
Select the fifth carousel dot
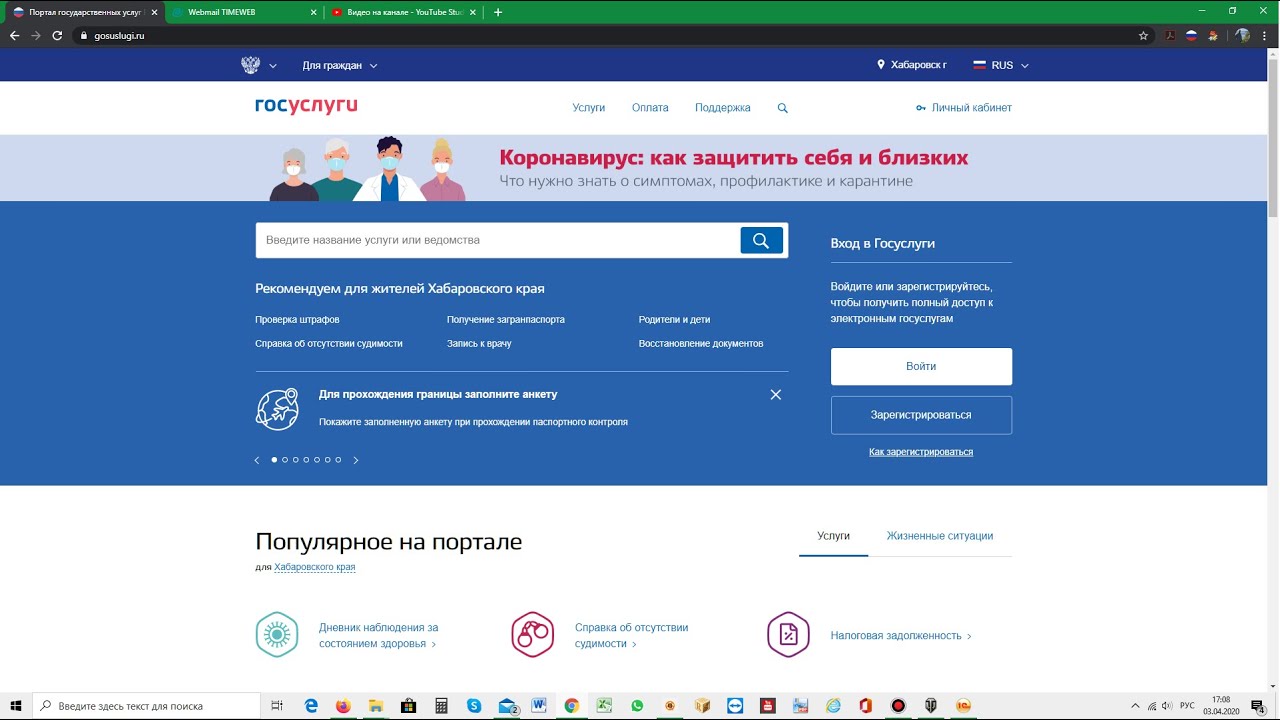(x=317, y=460)
